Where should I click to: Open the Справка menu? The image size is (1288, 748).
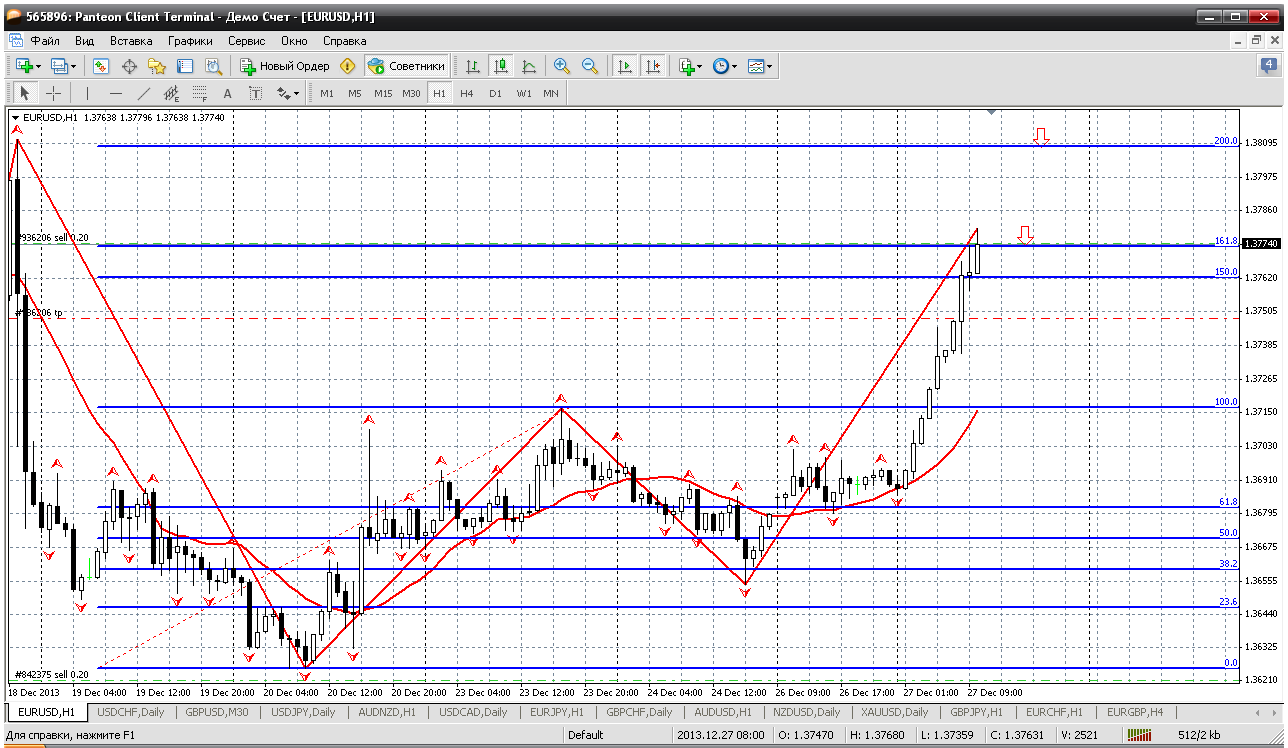(345, 41)
